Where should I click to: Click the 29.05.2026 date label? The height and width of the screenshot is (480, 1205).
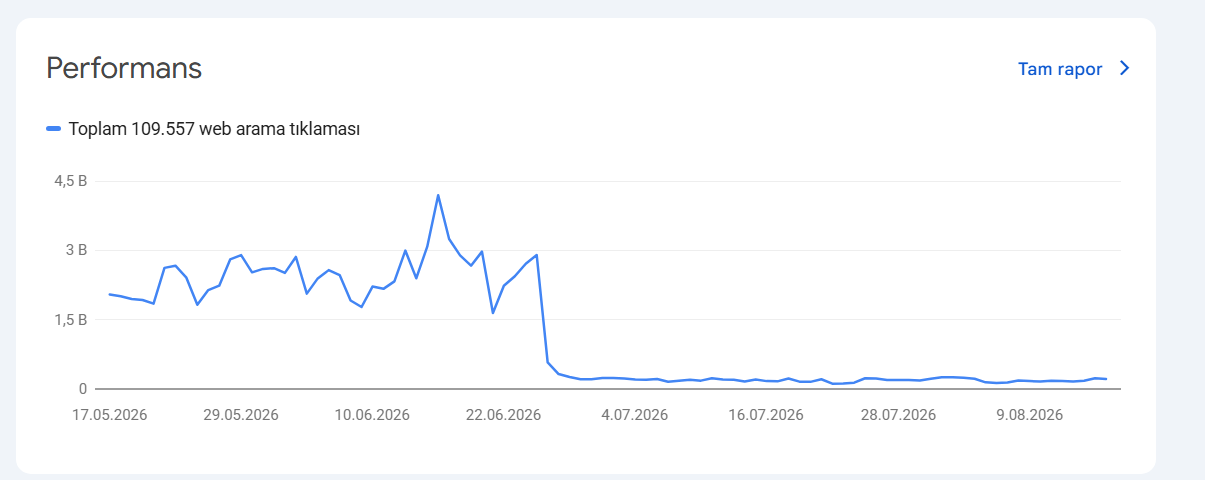coord(238,415)
